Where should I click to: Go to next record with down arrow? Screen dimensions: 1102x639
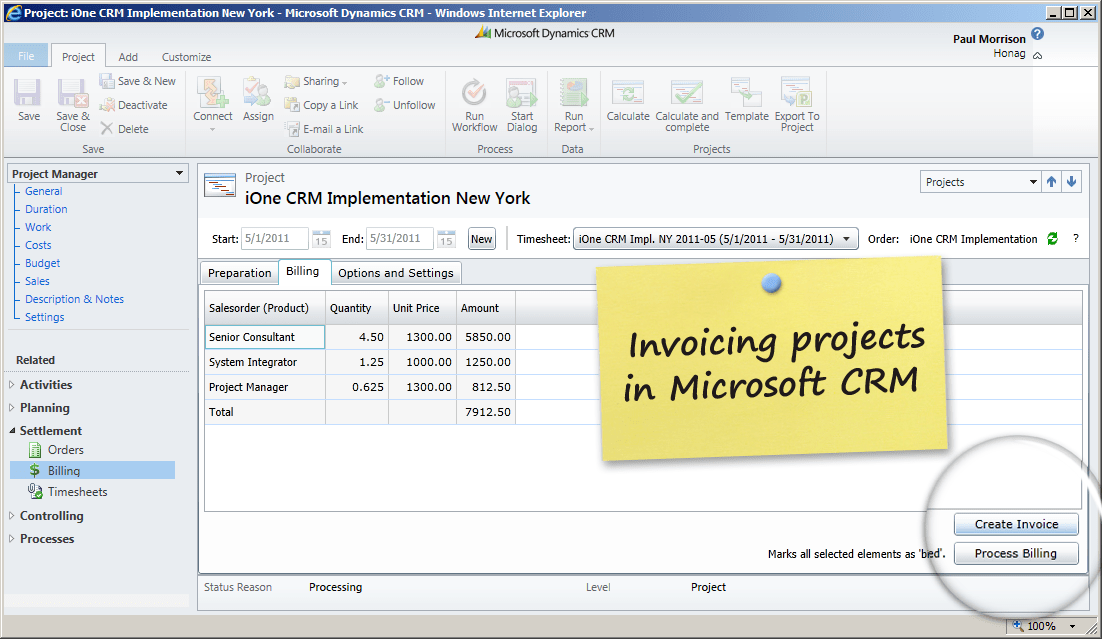(x=1071, y=181)
